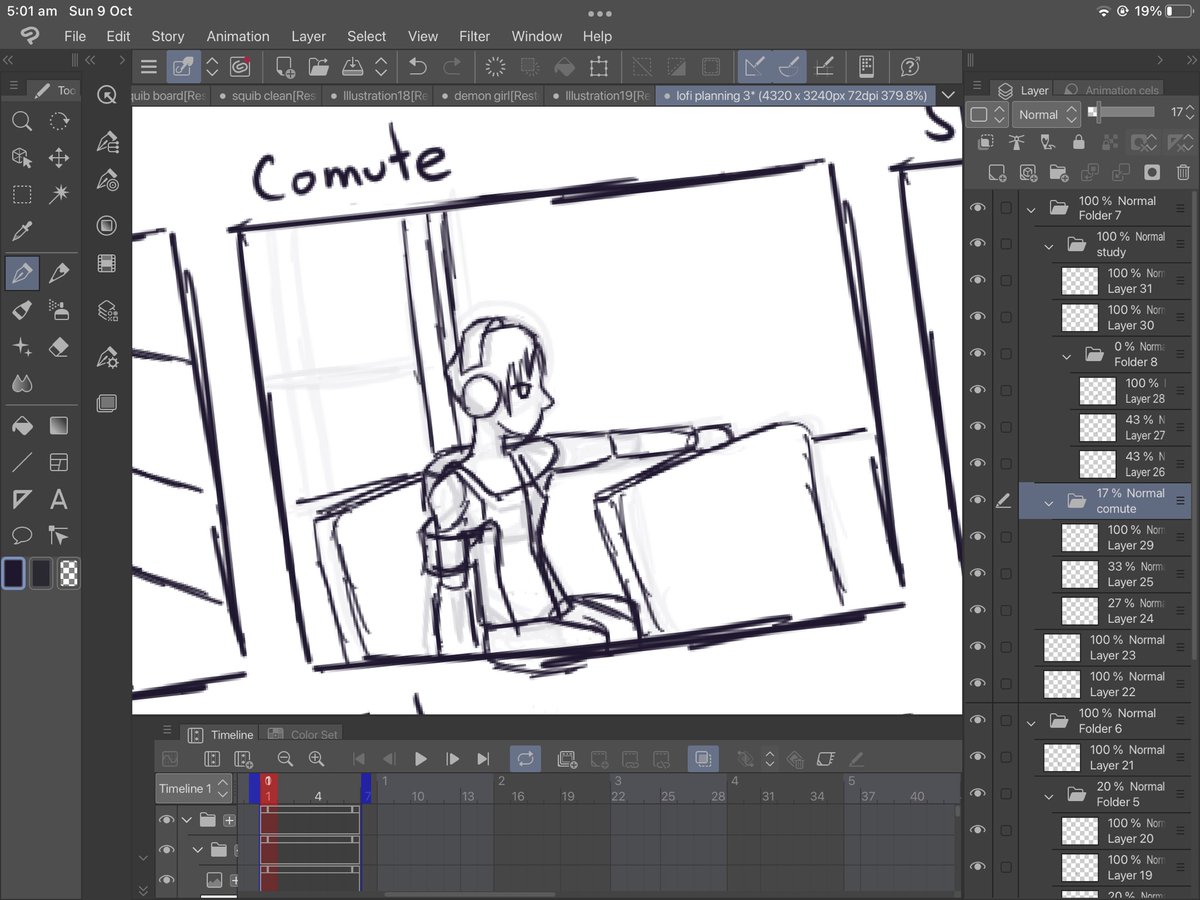Tap the battery status indicator
The image size is (1200, 900).
[x=1180, y=11]
